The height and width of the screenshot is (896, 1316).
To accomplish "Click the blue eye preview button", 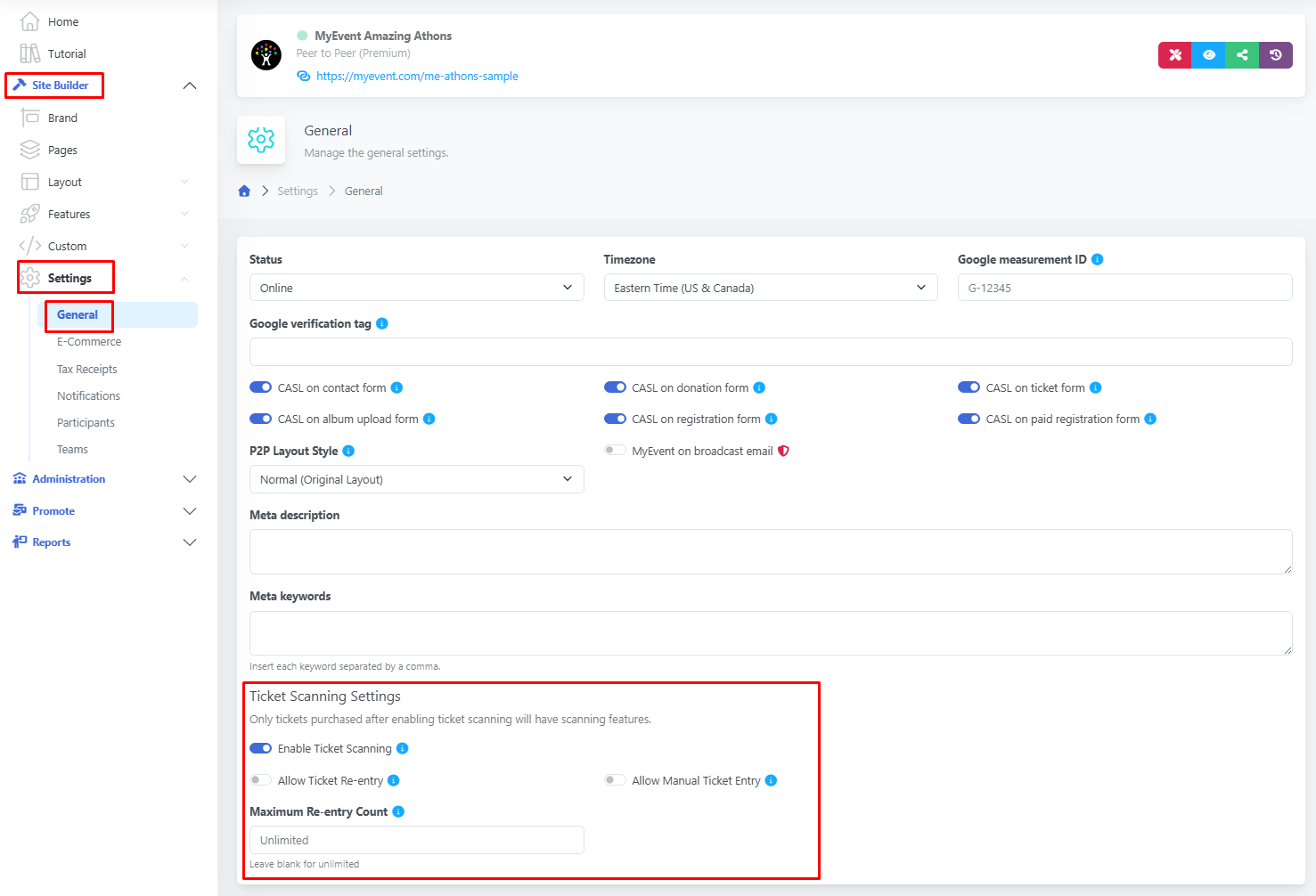I will (1208, 55).
